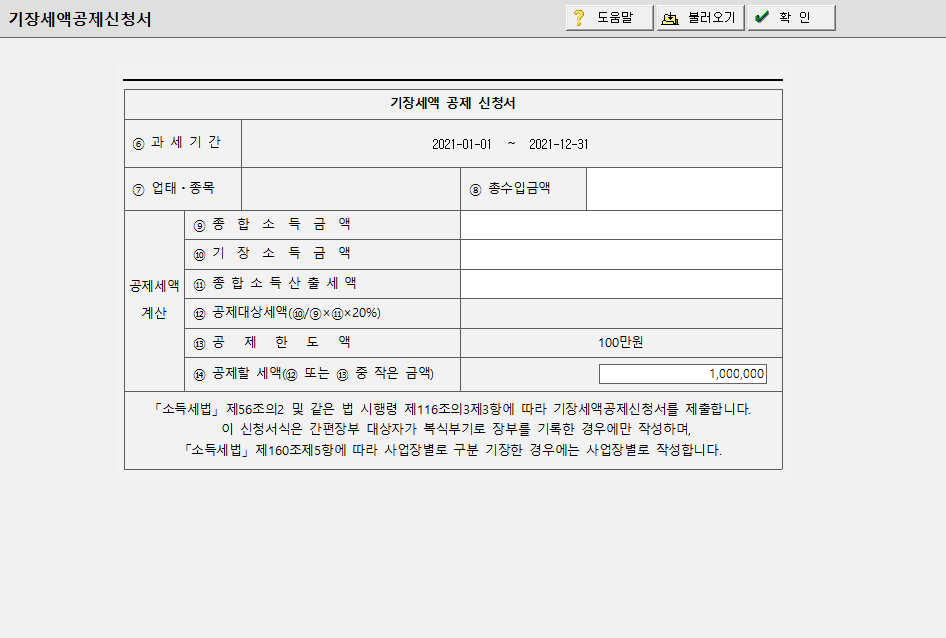Click the 불러오기 load button
Image resolution: width=946 pixels, height=638 pixels.
click(700, 18)
